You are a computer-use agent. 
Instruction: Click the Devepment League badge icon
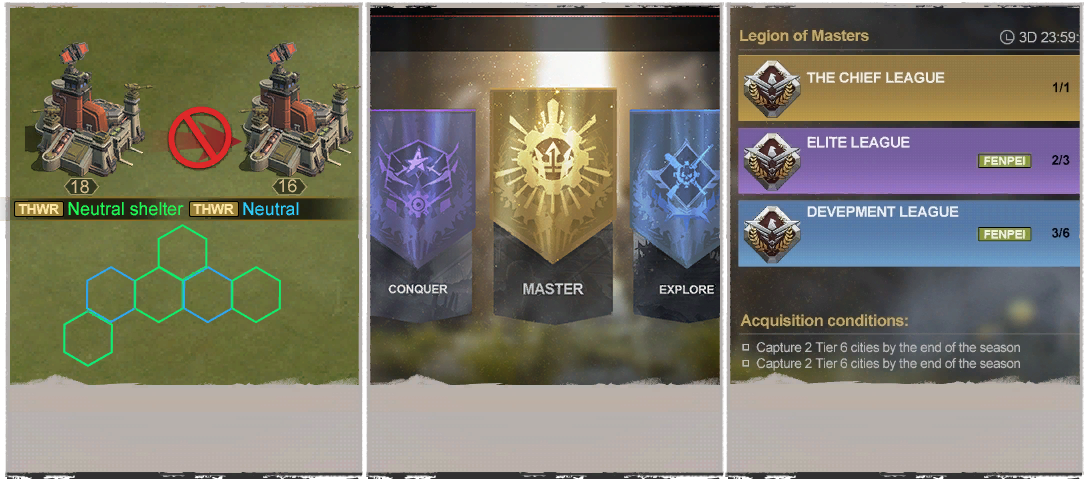(x=772, y=233)
